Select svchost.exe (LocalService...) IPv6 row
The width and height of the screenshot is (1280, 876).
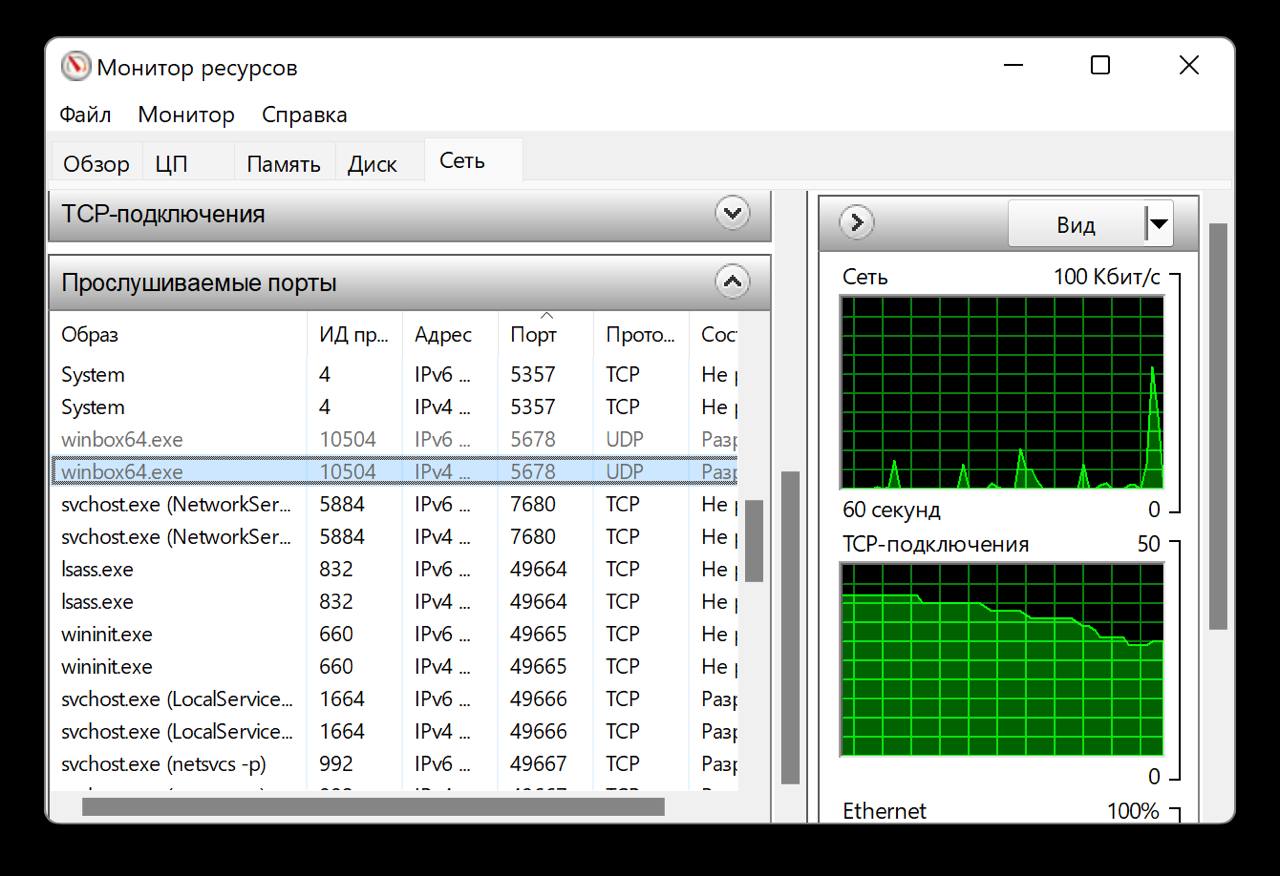point(394,699)
